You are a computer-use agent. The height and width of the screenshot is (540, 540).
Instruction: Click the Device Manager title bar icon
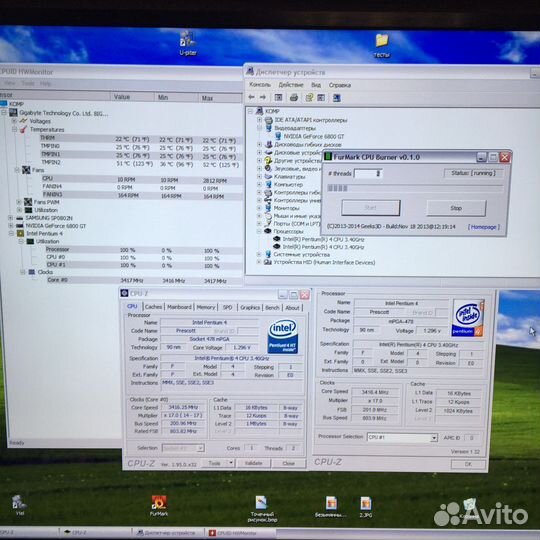click(x=250, y=72)
